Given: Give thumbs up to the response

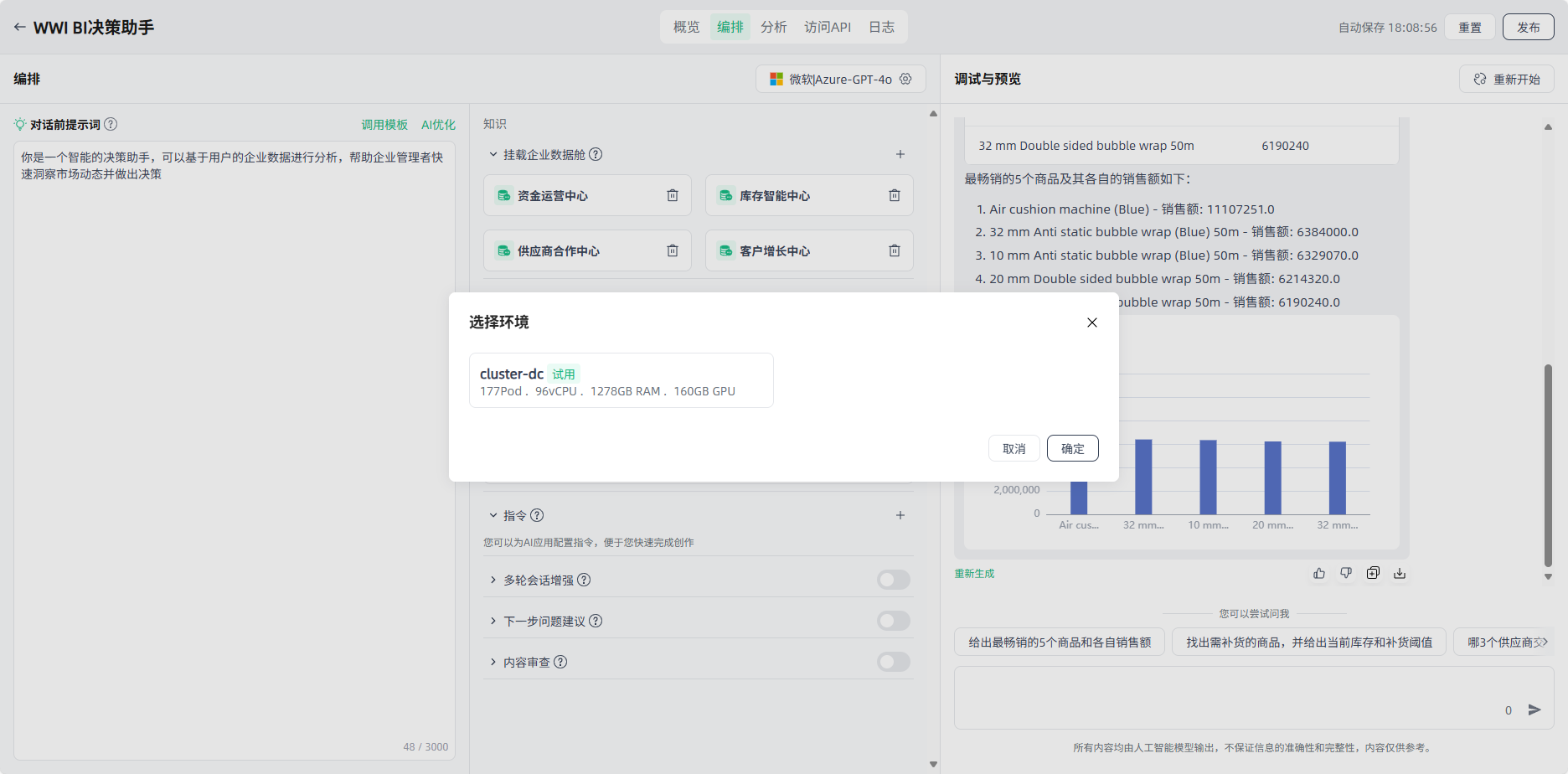Looking at the screenshot, I should pyautogui.click(x=1319, y=573).
